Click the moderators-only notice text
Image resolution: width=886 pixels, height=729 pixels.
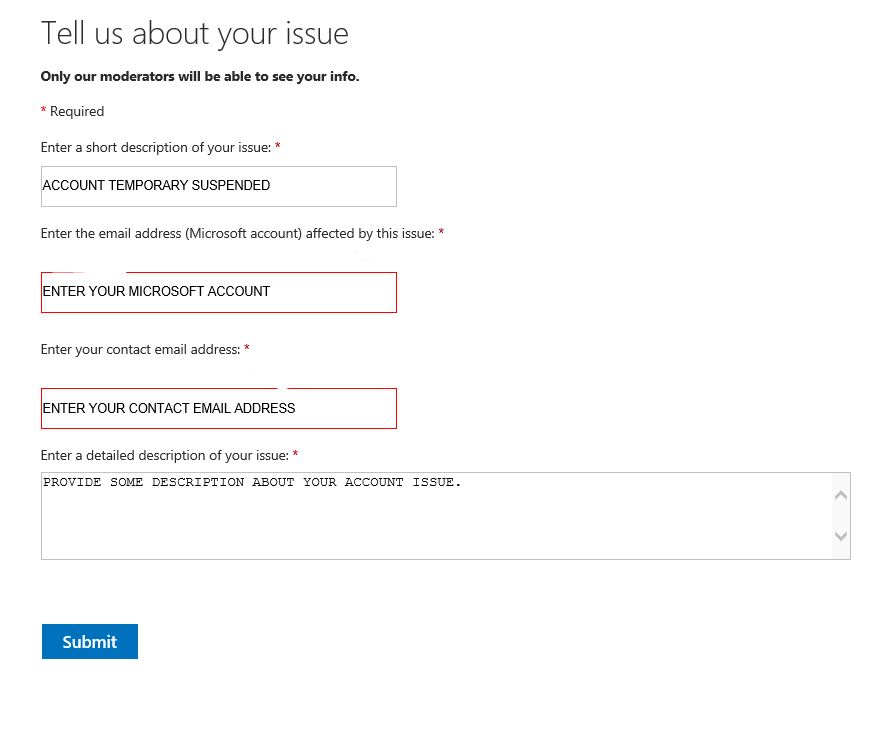(x=199, y=76)
